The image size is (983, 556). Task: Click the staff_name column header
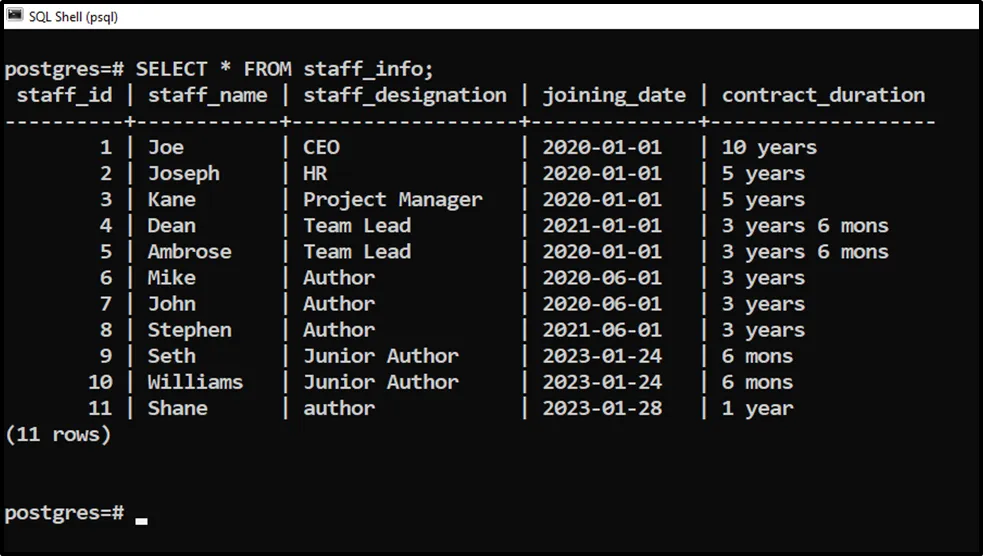(207, 95)
